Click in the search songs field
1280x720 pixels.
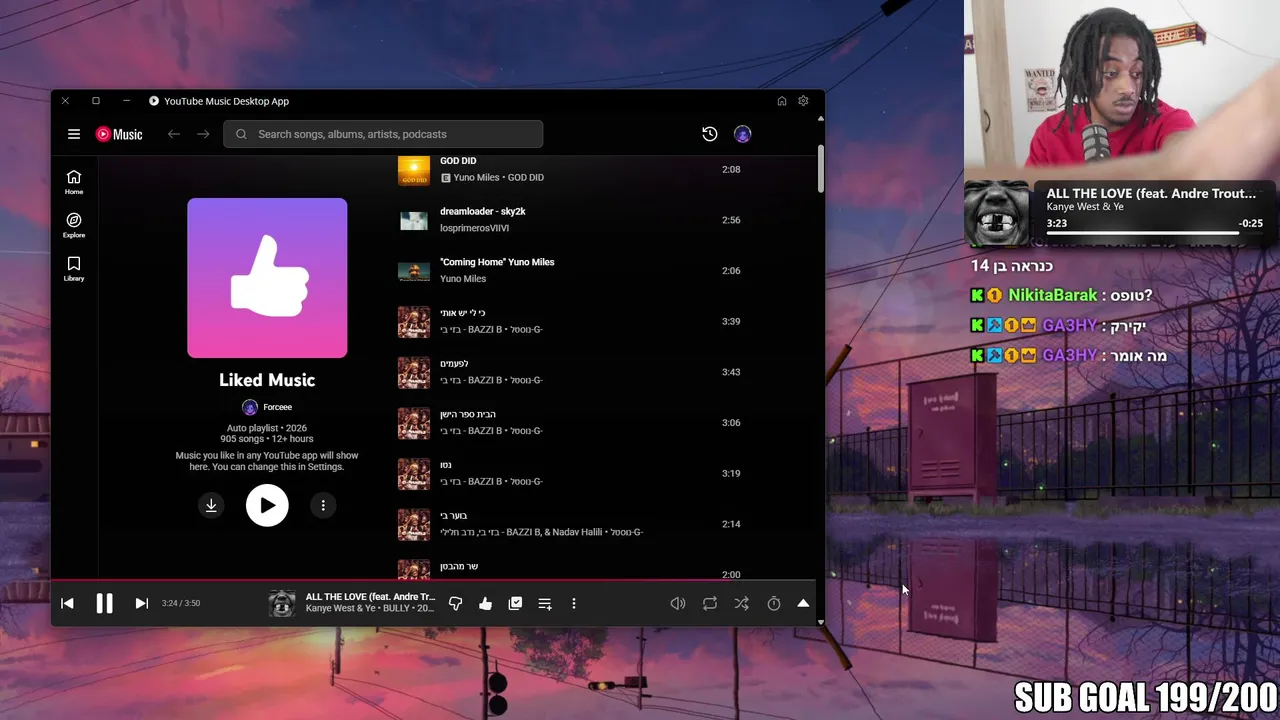pos(383,134)
